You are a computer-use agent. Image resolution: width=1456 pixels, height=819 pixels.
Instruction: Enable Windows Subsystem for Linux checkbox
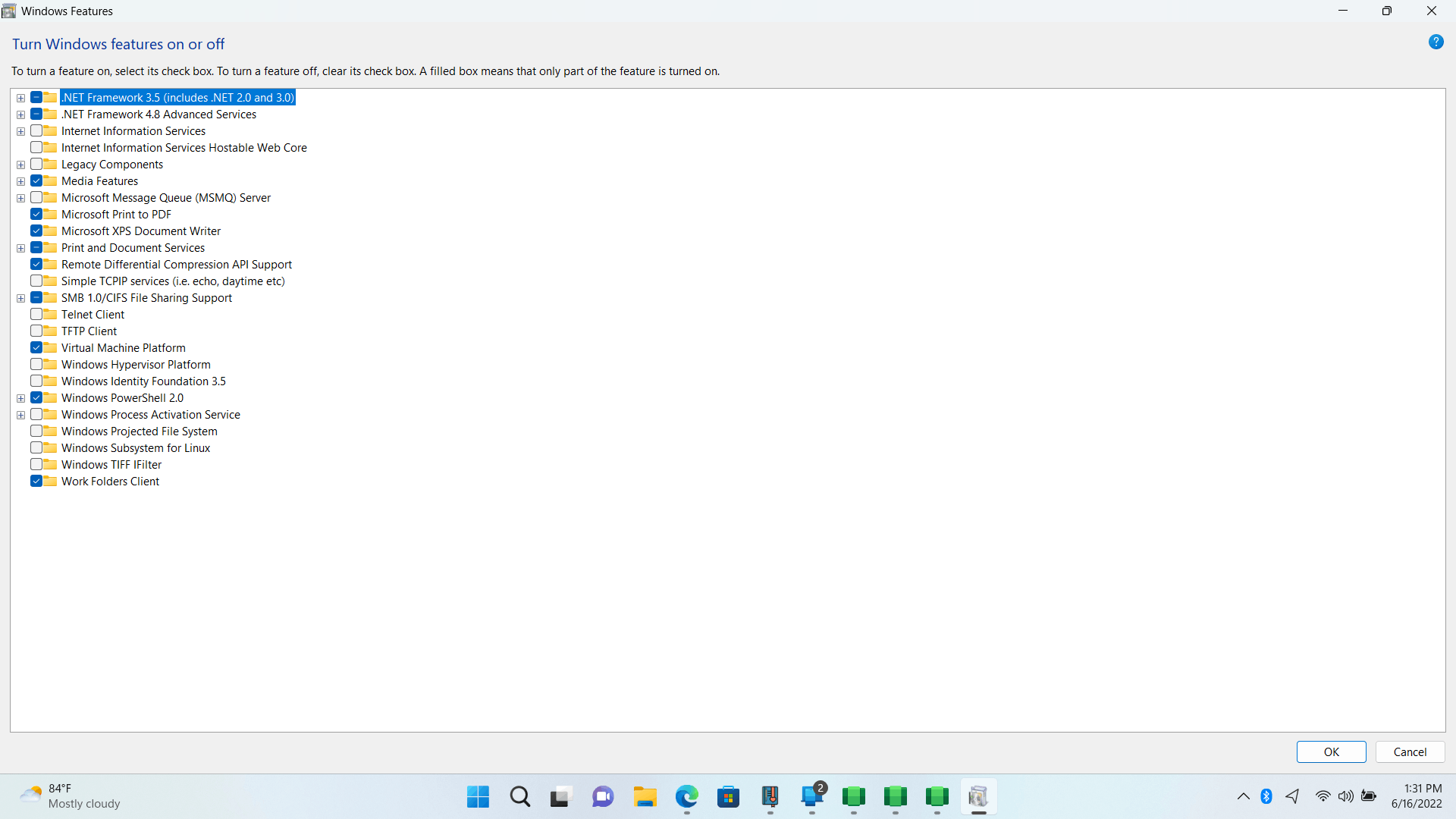pyautogui.click(x=36, y=447)
